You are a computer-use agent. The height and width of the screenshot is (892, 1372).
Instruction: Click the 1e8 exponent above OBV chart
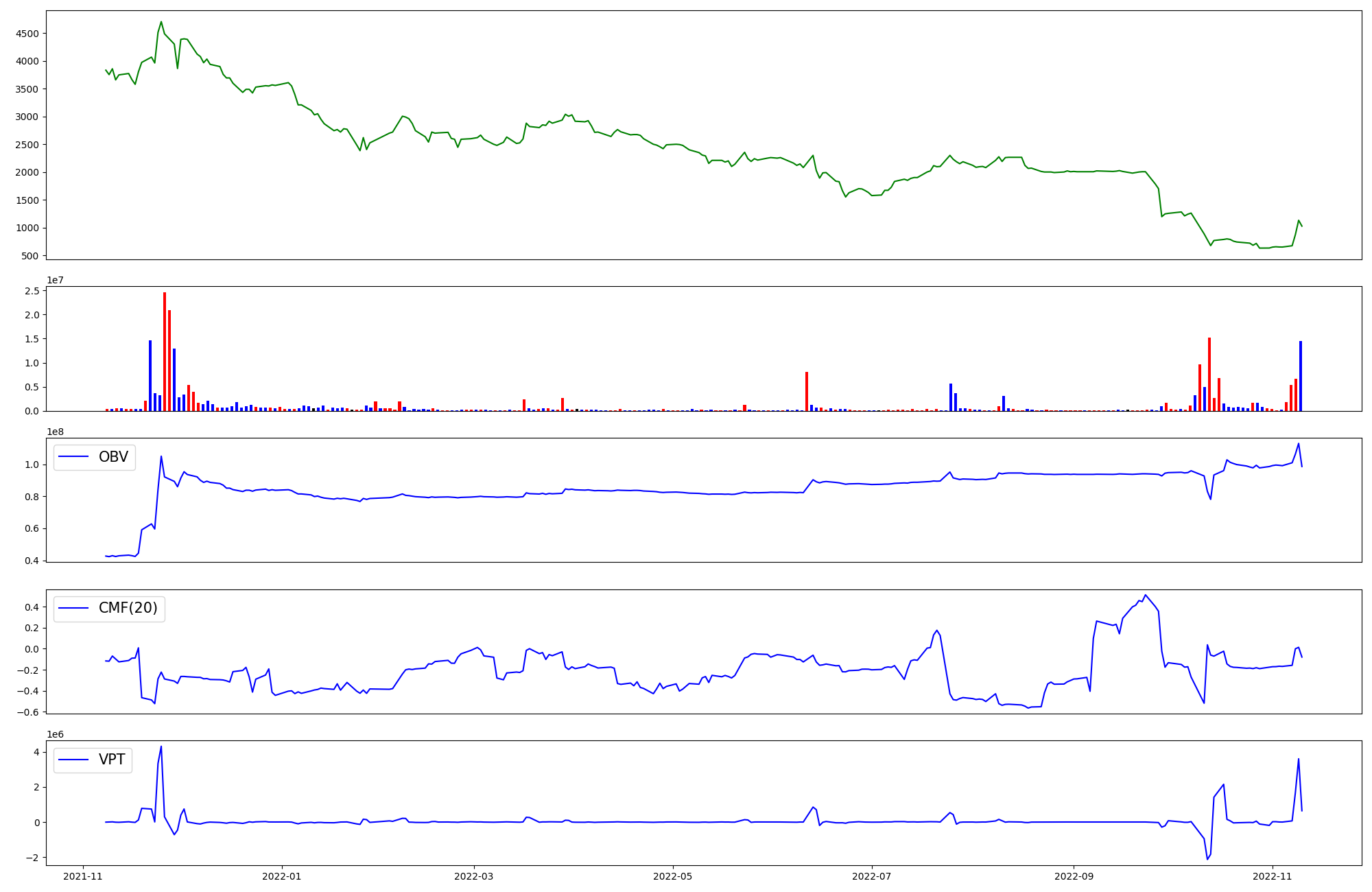tap(56, 432)
